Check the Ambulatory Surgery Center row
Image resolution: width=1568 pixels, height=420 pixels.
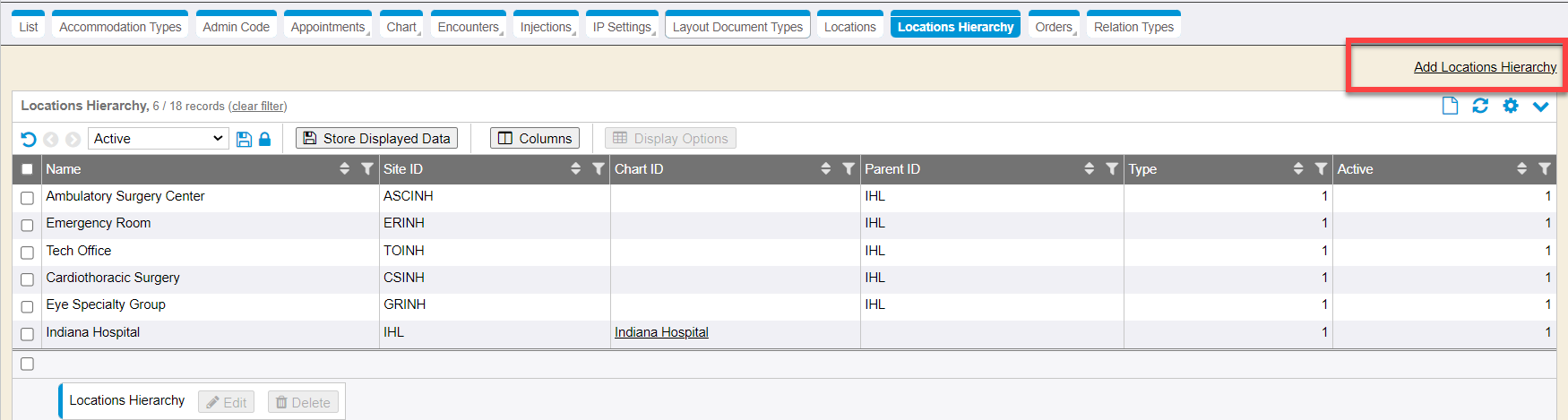(x=27, y=198)
